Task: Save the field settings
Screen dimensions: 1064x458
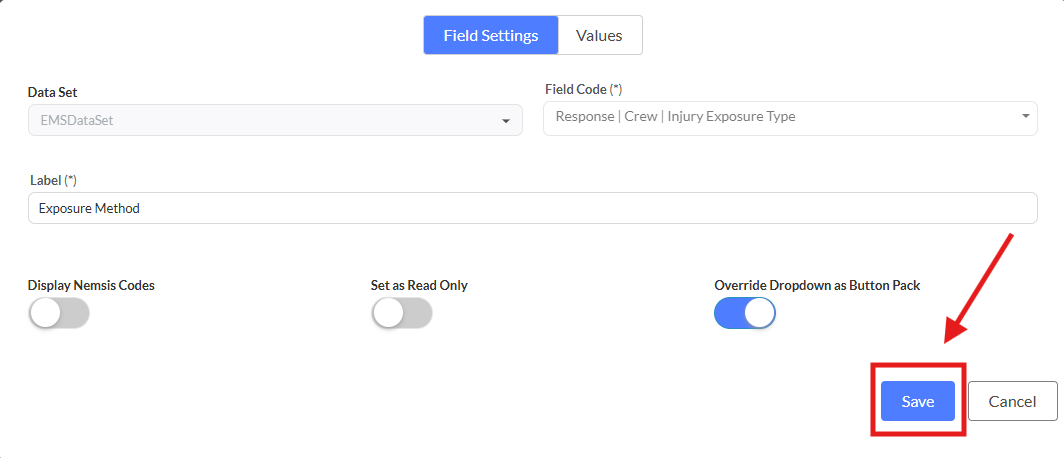Action: click(917, 401)
